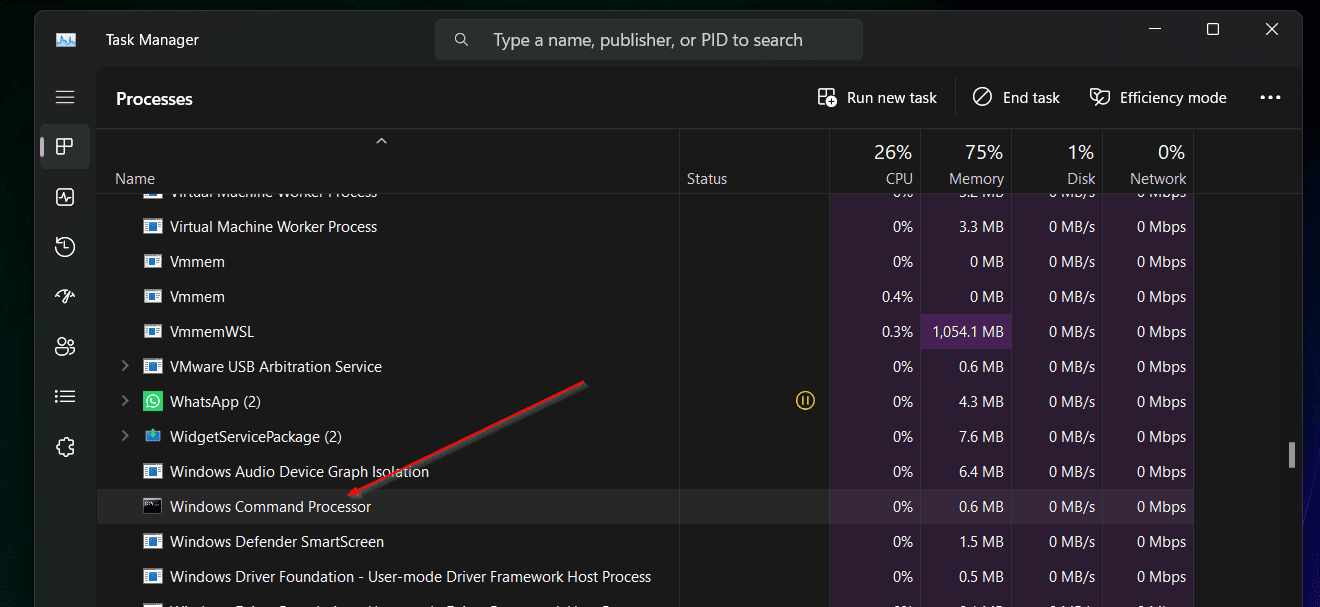Image resolution: width=1320 pixels, height=607 pixels.
Task: Click the suspended pause icon on WhatsApp row
Action: pos(805,401)
